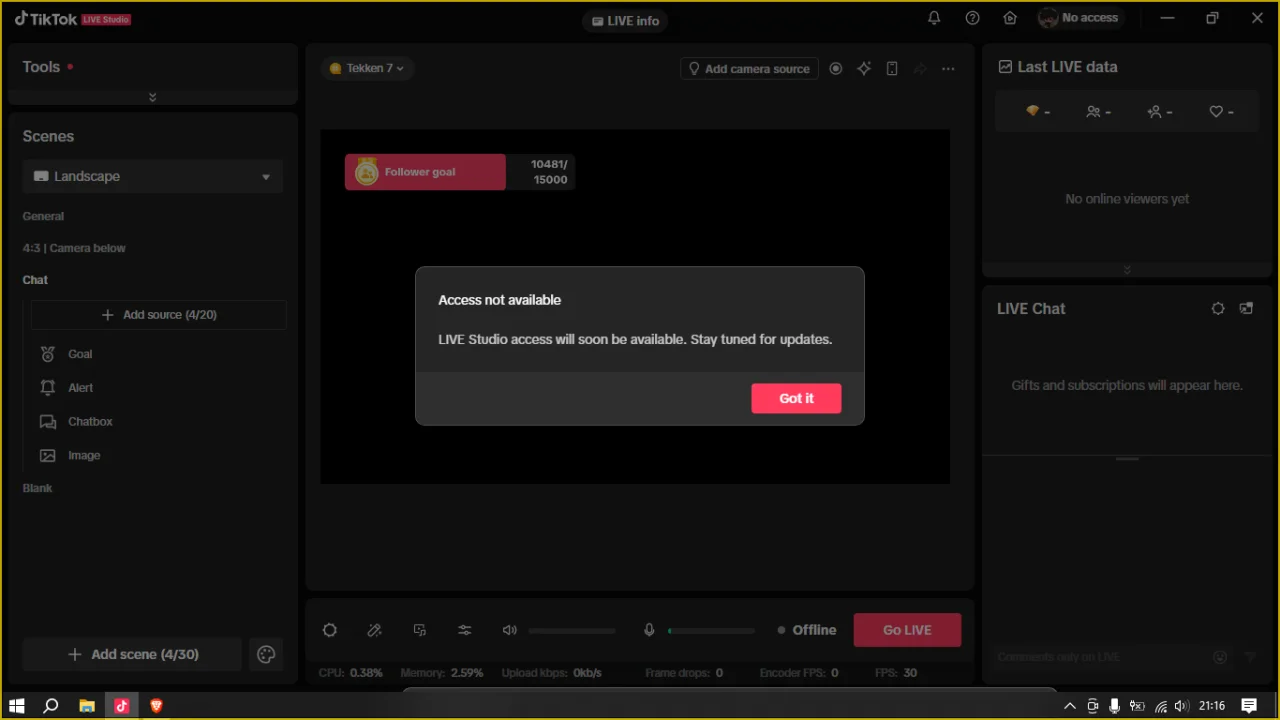Click Add source (4/20)
The image size is (1280, 720).
159,314
